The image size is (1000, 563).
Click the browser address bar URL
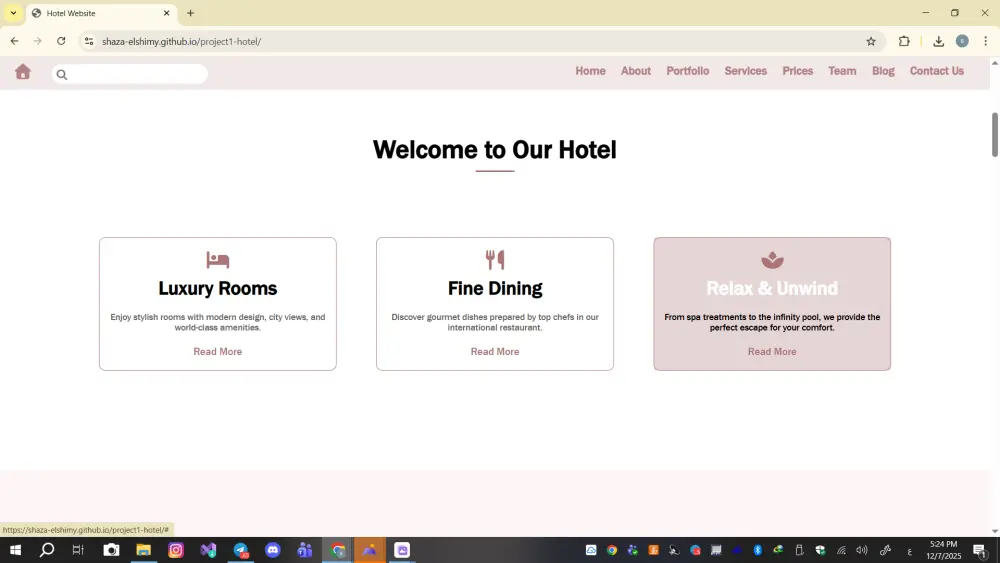tap(182, 41)
